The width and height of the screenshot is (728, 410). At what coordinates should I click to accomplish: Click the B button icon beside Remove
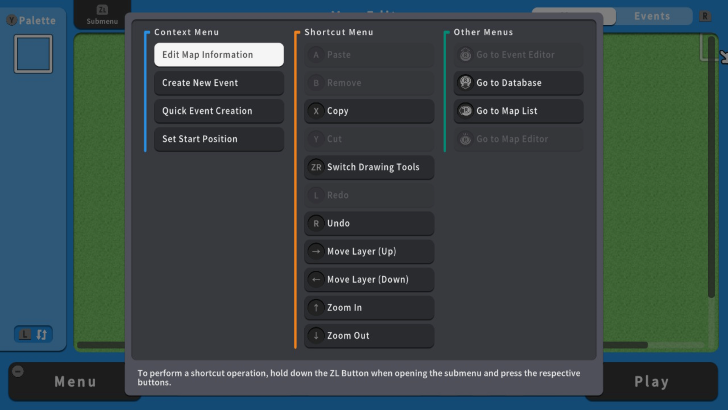[x=316, y=83]
